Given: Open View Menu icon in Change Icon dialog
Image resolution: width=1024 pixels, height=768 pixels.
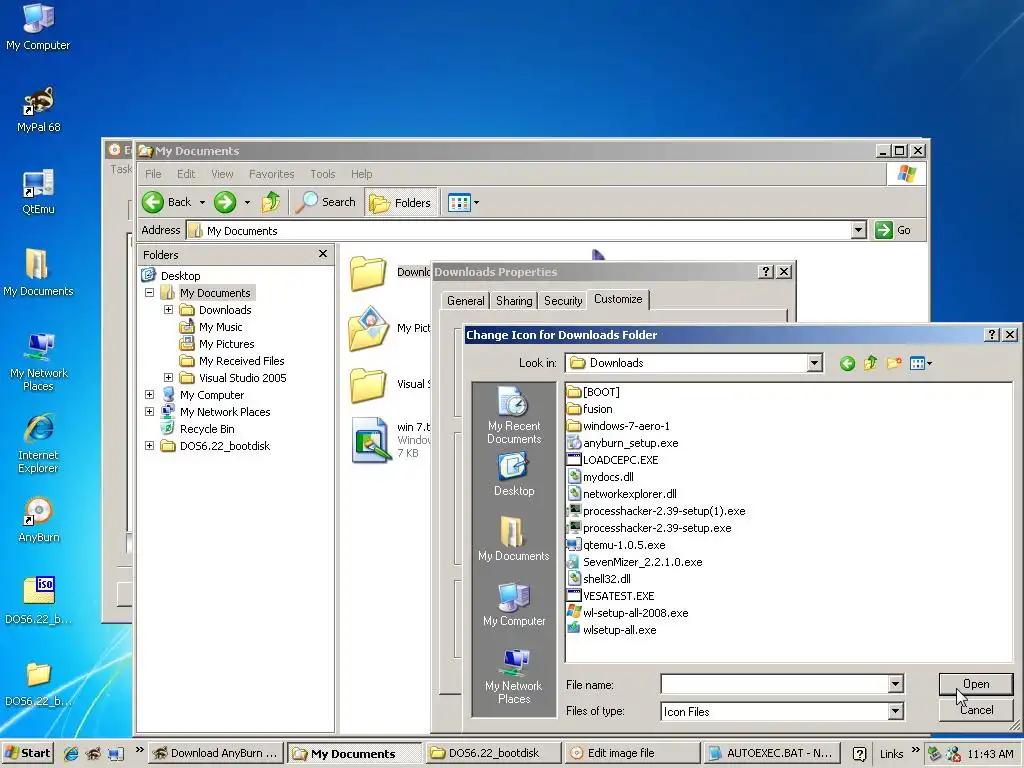Looking at the screenshot, I should point(921,363).
